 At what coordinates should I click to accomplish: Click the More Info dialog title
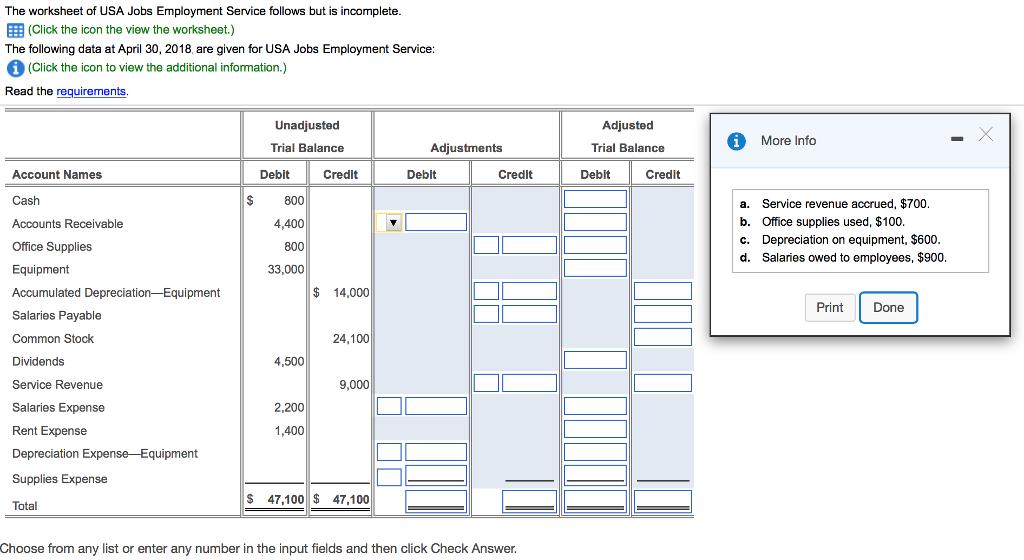(788, 141)
